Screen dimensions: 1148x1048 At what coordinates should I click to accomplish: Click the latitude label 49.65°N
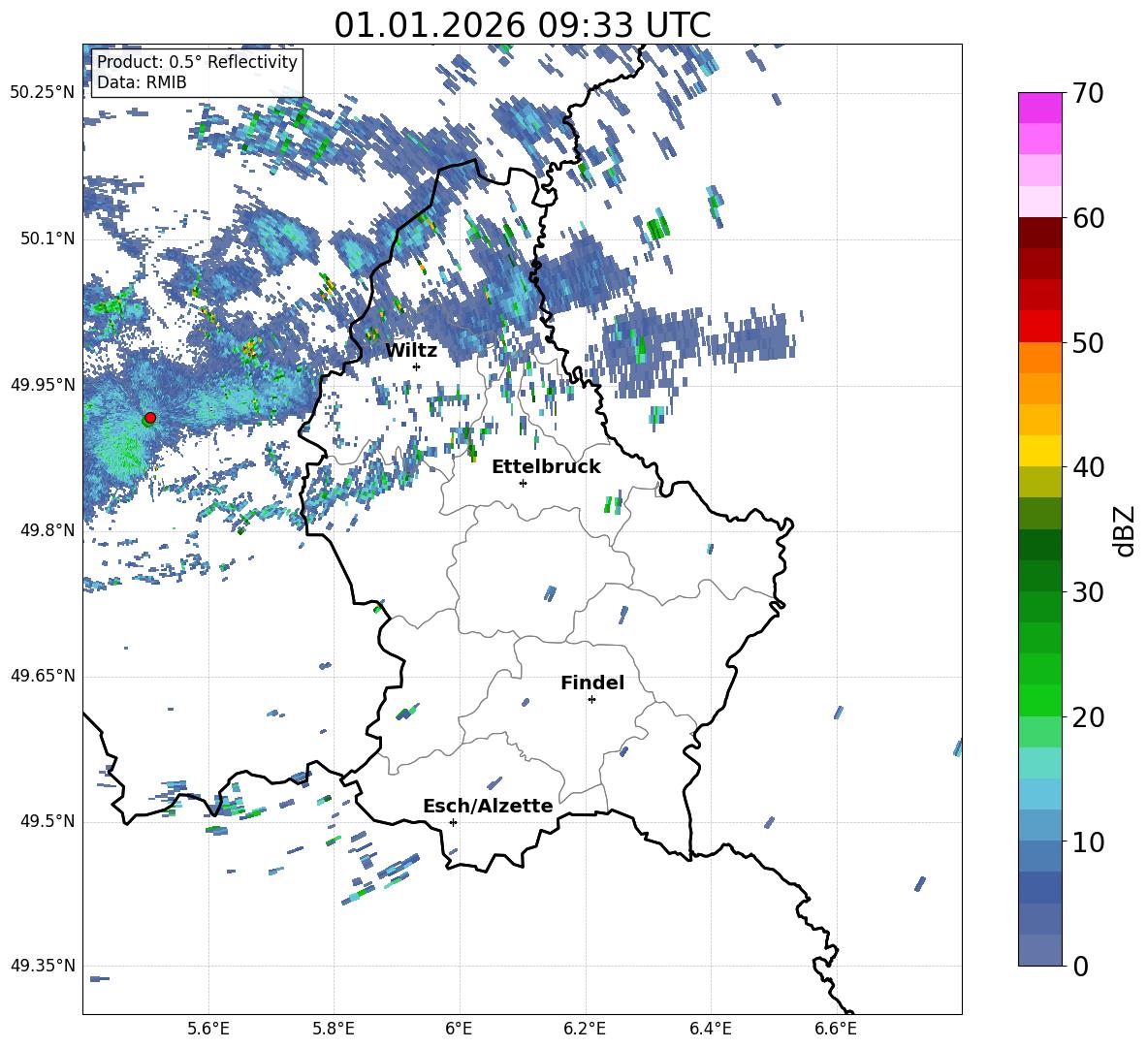(43, 676)
